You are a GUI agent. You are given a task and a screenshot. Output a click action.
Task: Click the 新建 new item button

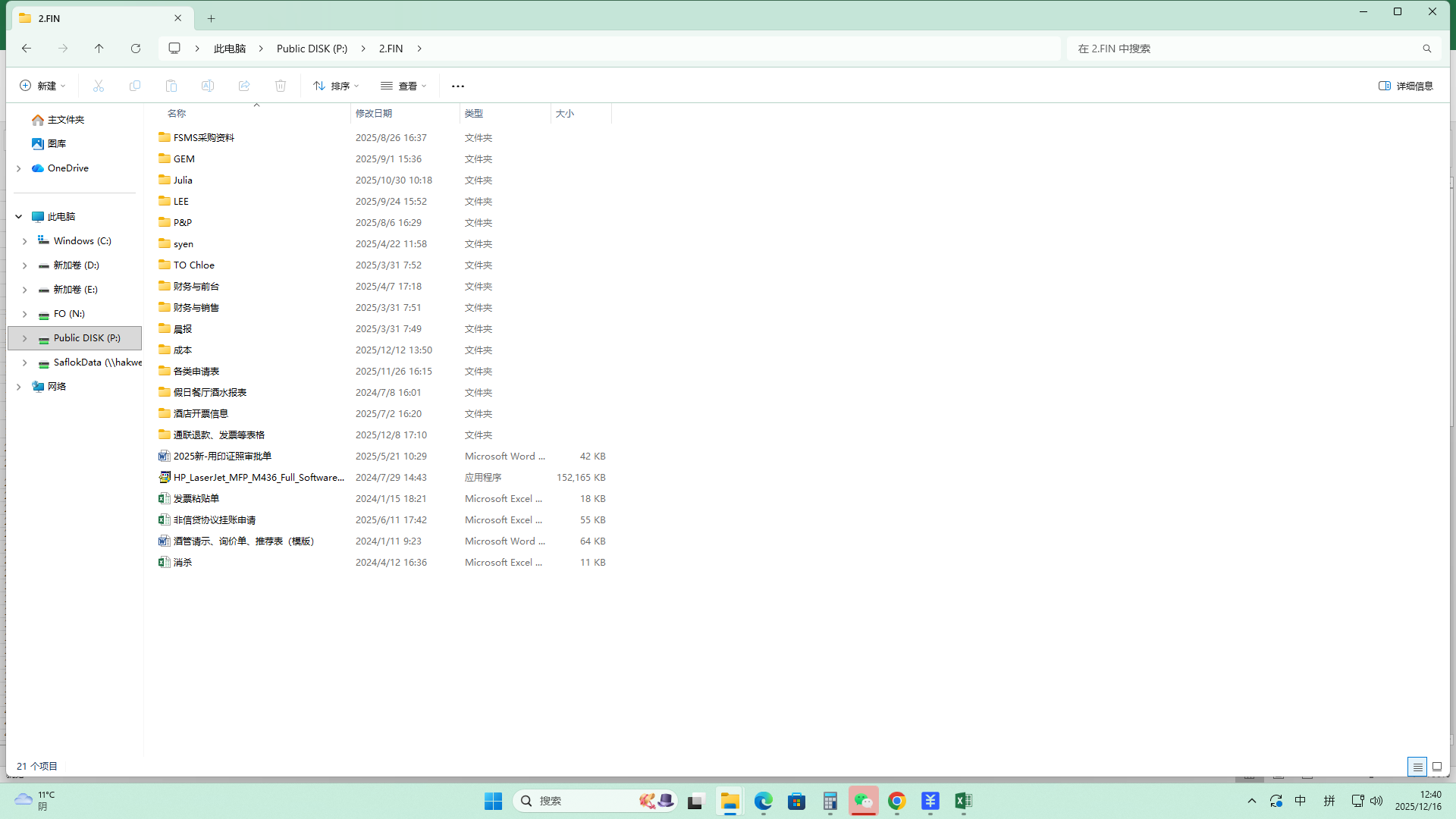42,86
